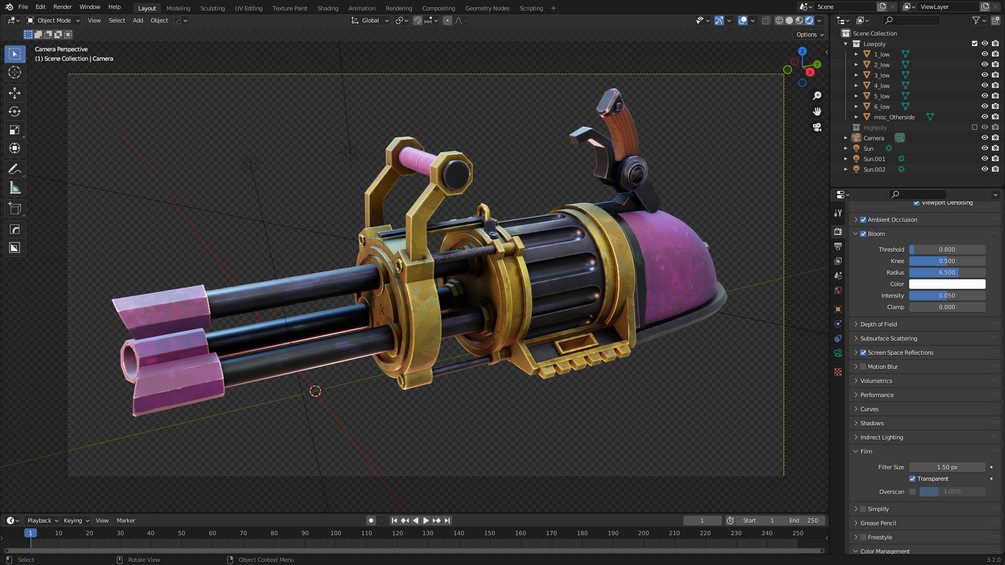Adjust the Bloom Radius slider
Screen dimensions: 1005x565
pos(947,273)
